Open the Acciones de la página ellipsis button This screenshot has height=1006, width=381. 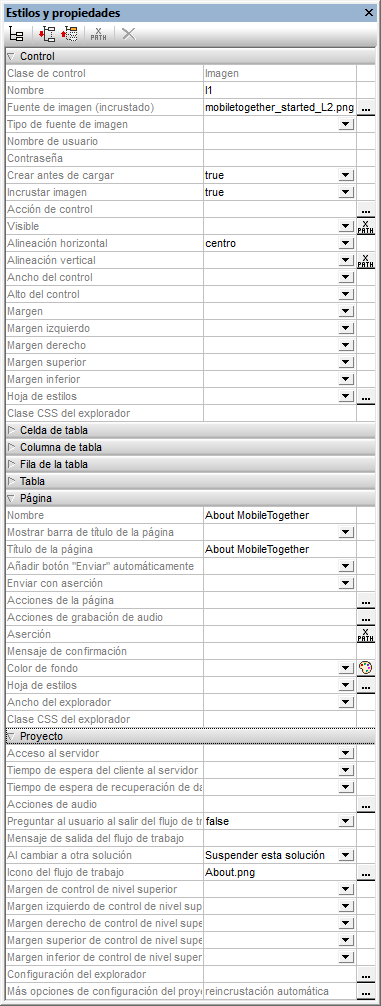pos(366,601)
